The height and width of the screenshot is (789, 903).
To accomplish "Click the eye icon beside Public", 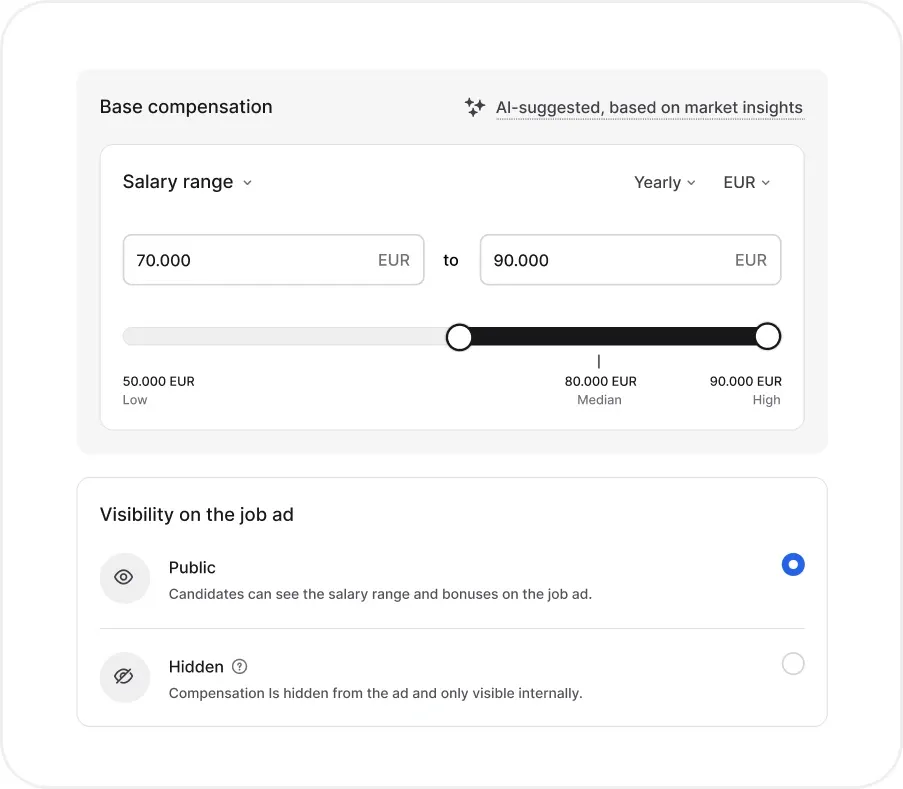I will 124,578.
